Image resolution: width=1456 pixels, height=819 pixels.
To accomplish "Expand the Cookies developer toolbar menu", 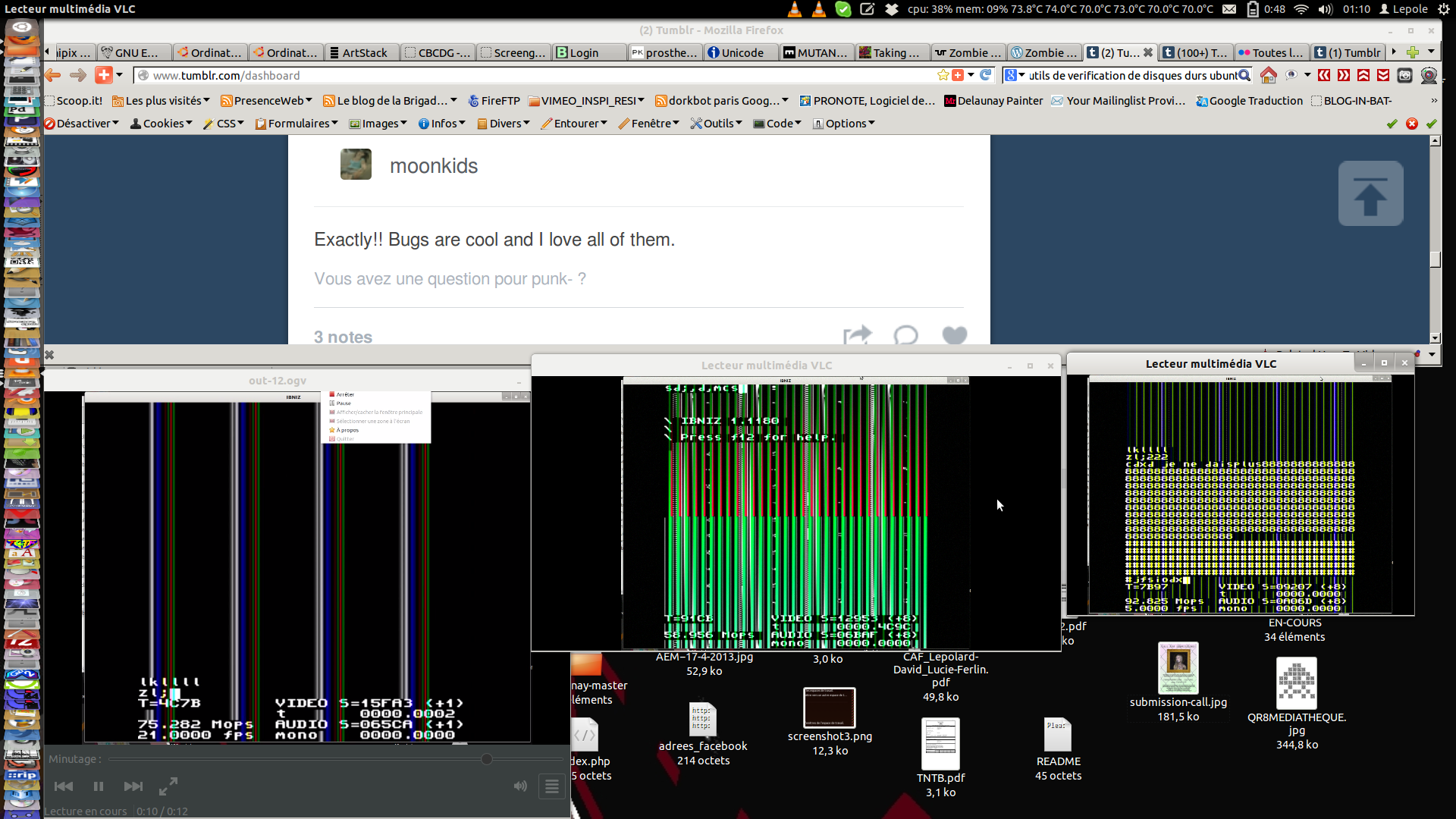I will (x=162, y=124).
